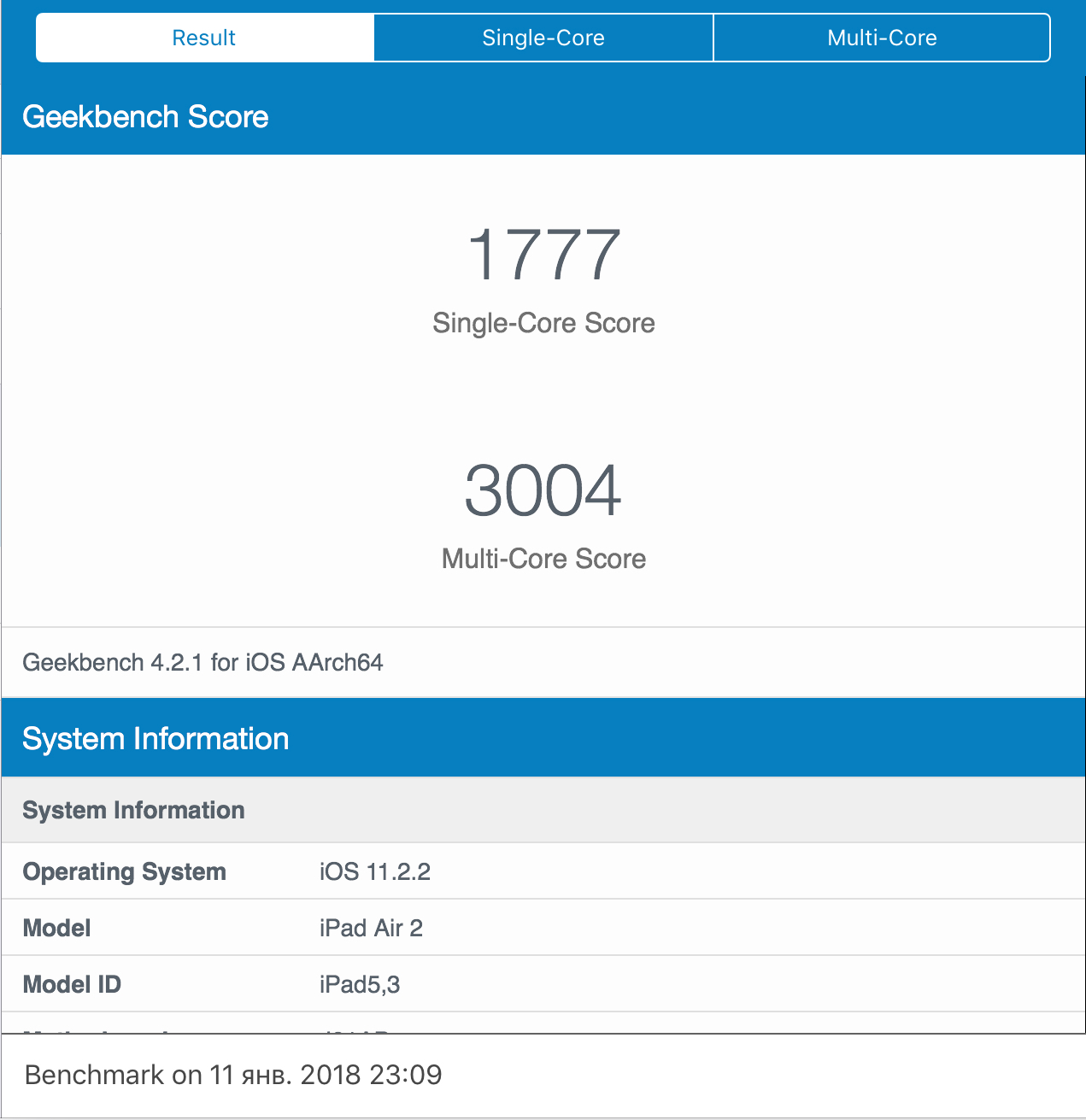Image resolution: width=1086 pixels, height=1120 pixels.
Task: Click the Geekbench Score header
Action: [x=145, y=117]
